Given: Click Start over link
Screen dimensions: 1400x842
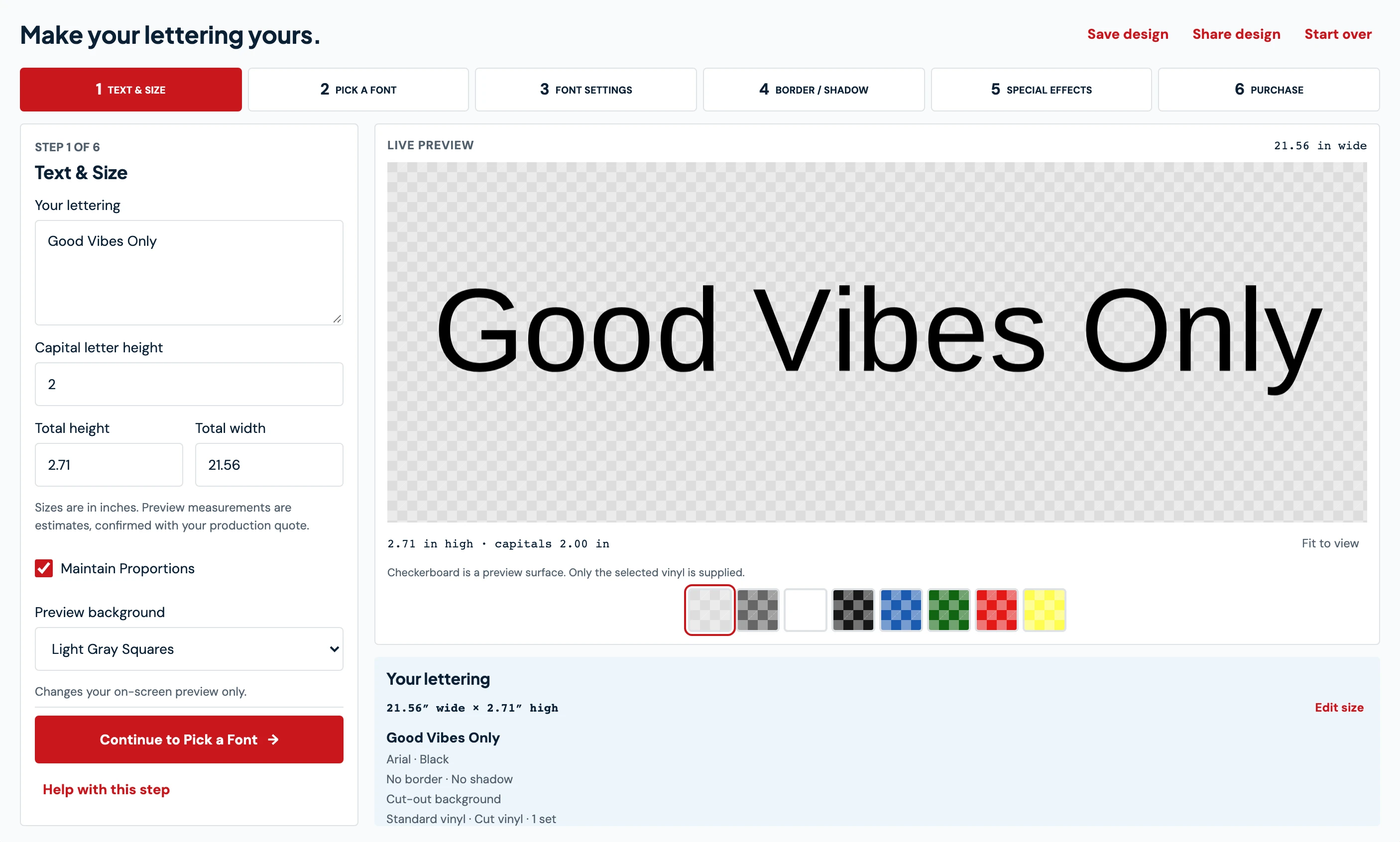Looking at the screenshot, I should 1338,34.
